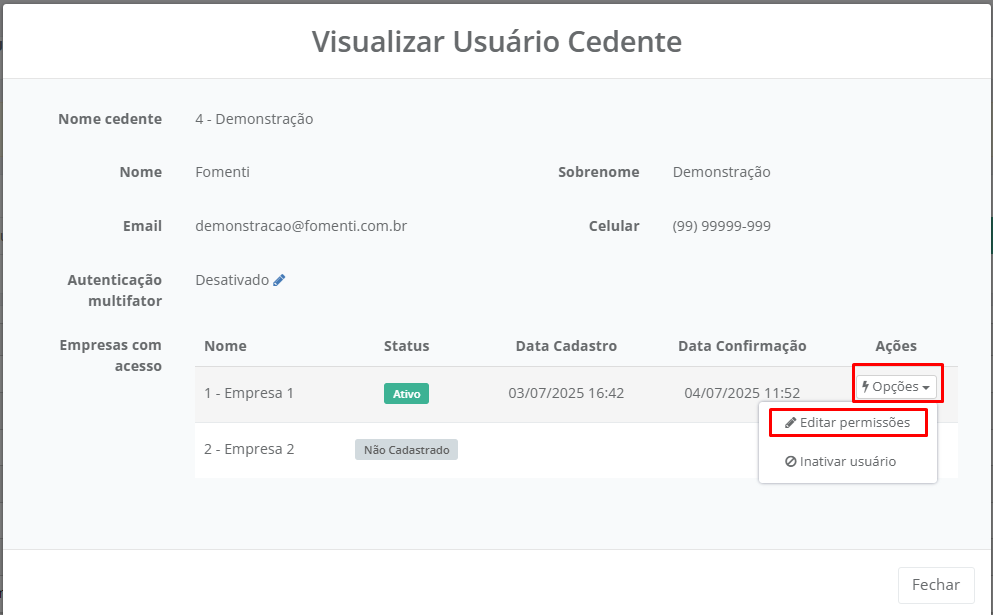Click the lightning bolt icon in Opções
The width and height of the screenshot is (993, 615).
865,387
